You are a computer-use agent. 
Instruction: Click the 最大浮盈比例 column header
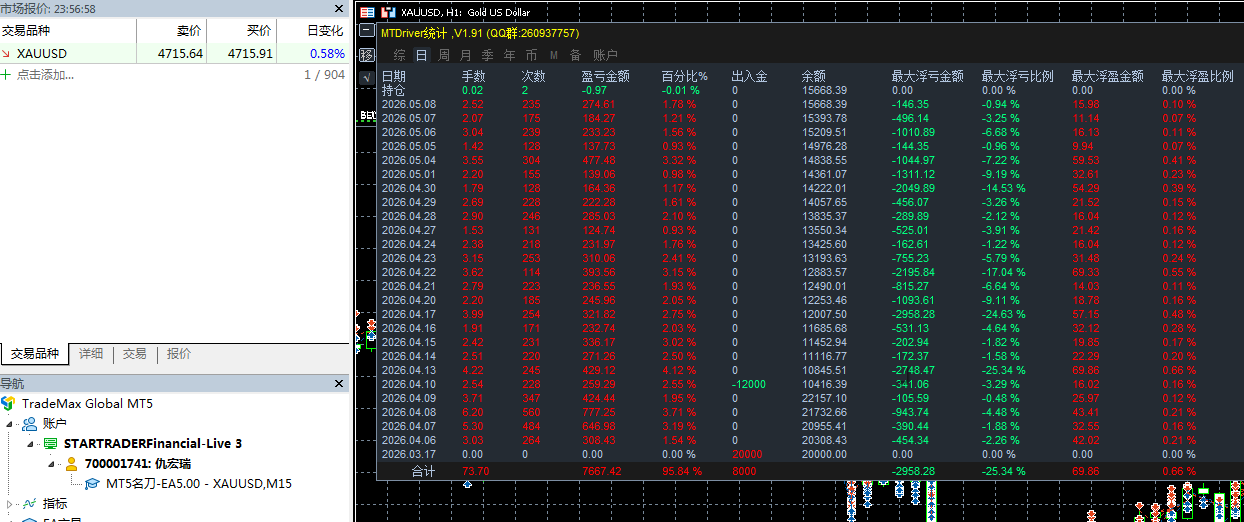click(x=1198, y=76)
